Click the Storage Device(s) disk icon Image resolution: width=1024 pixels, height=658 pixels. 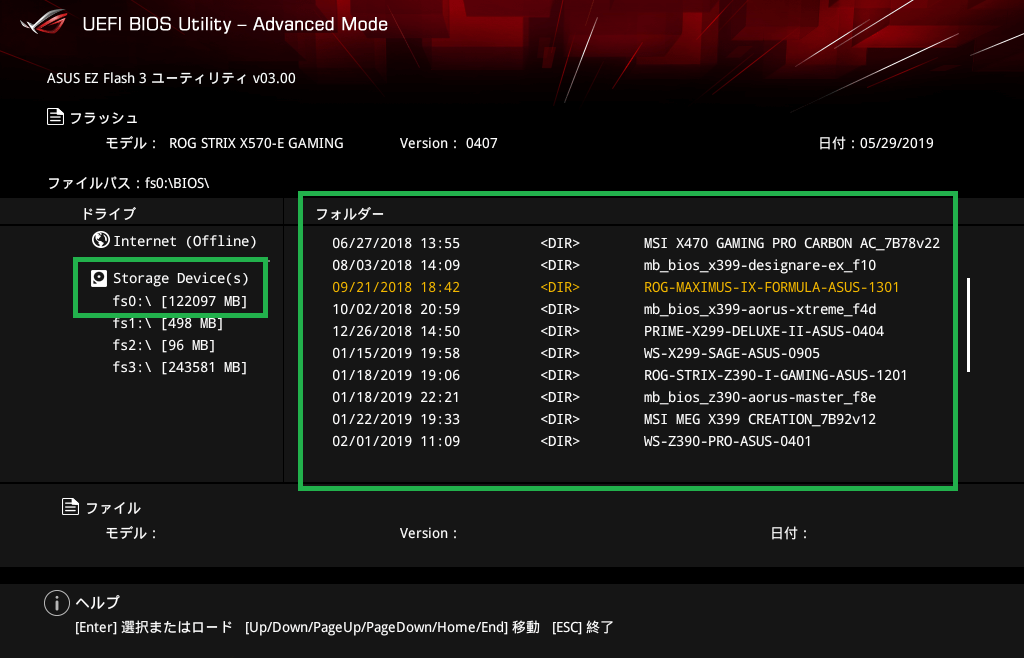click(x=99, y=278)
